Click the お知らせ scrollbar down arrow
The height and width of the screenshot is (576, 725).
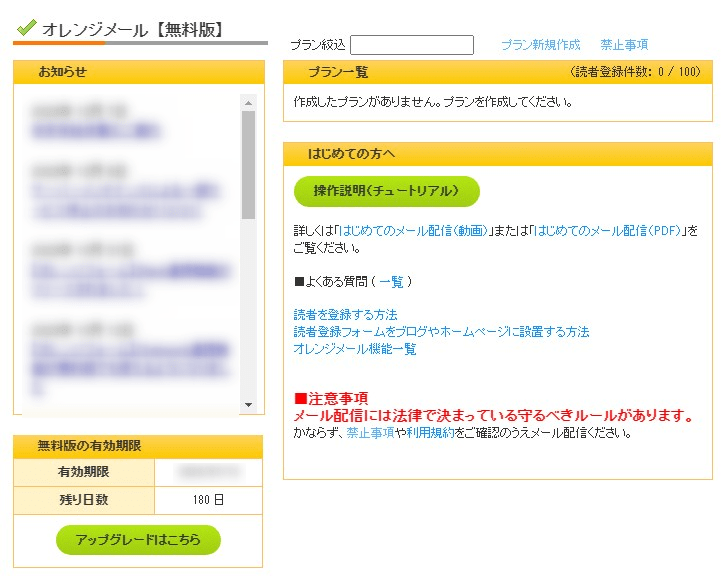pyautogui.click(x=248, y=405)
